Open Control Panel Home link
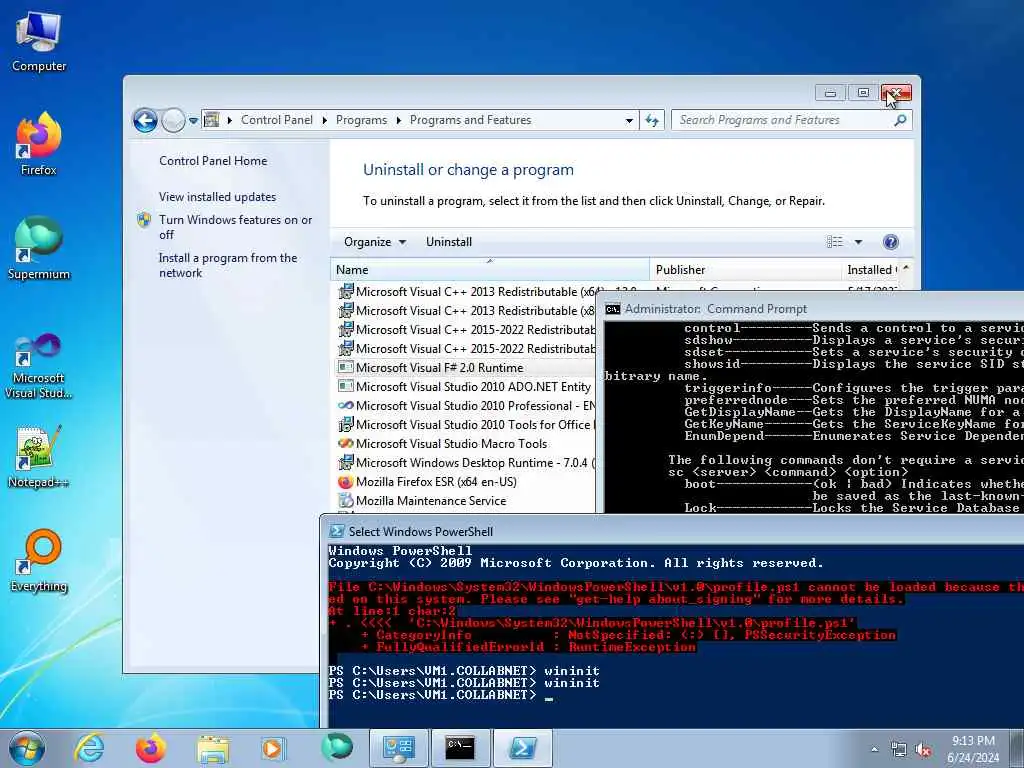 (213, 161)
